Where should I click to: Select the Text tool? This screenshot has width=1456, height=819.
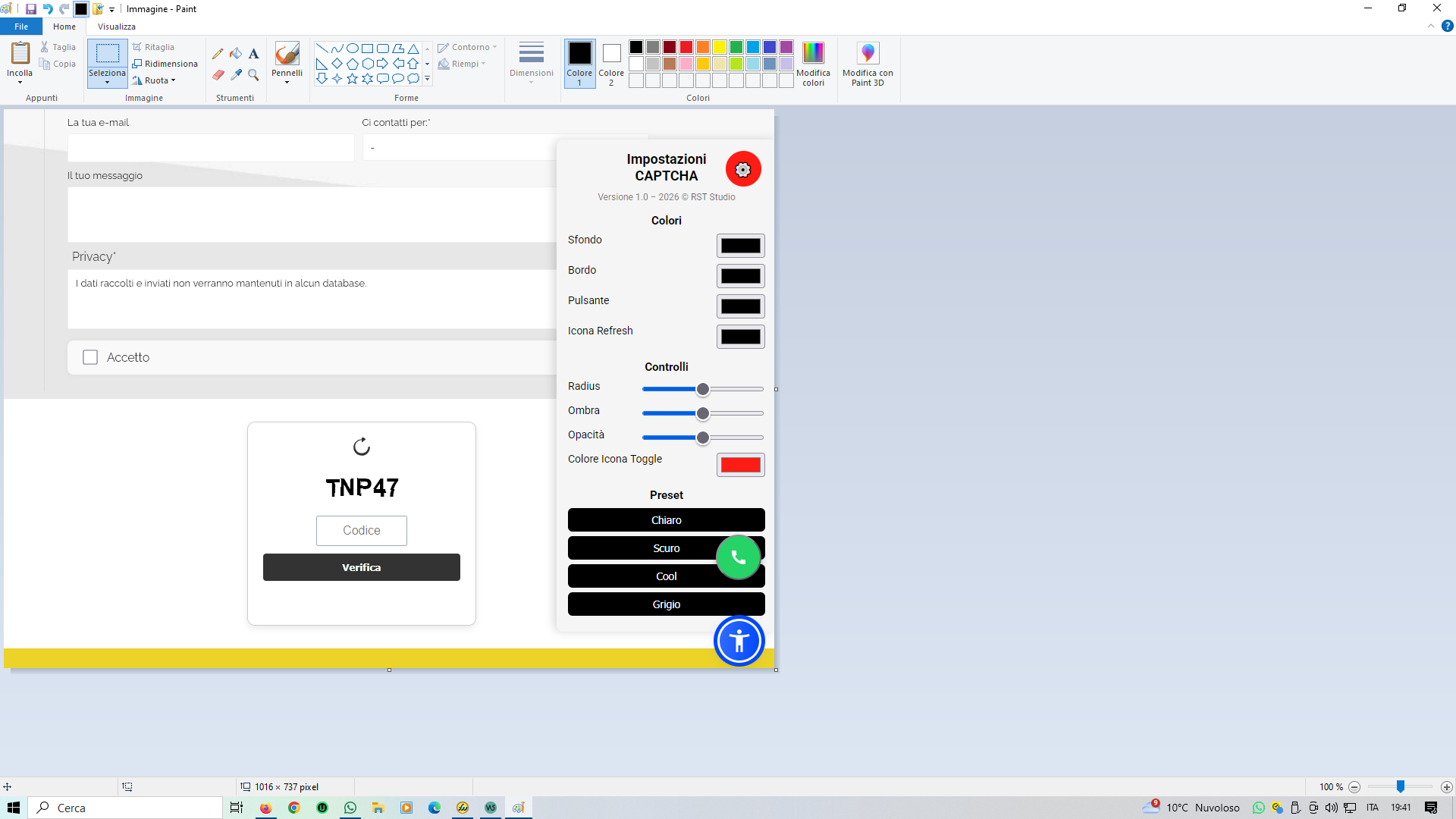[253, 54]
